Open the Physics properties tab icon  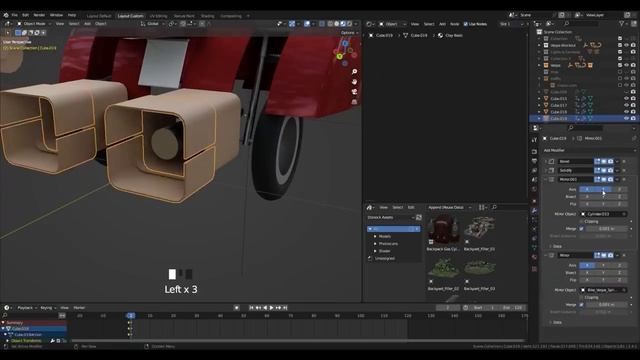click(534, 229)
